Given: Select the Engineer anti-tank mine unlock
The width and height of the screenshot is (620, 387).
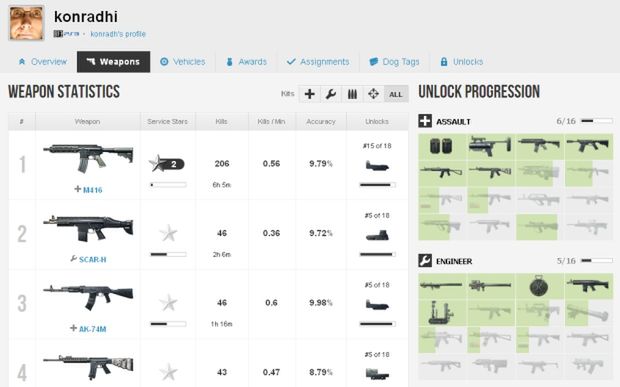Looking at the screenshot, I should [539, 285].
